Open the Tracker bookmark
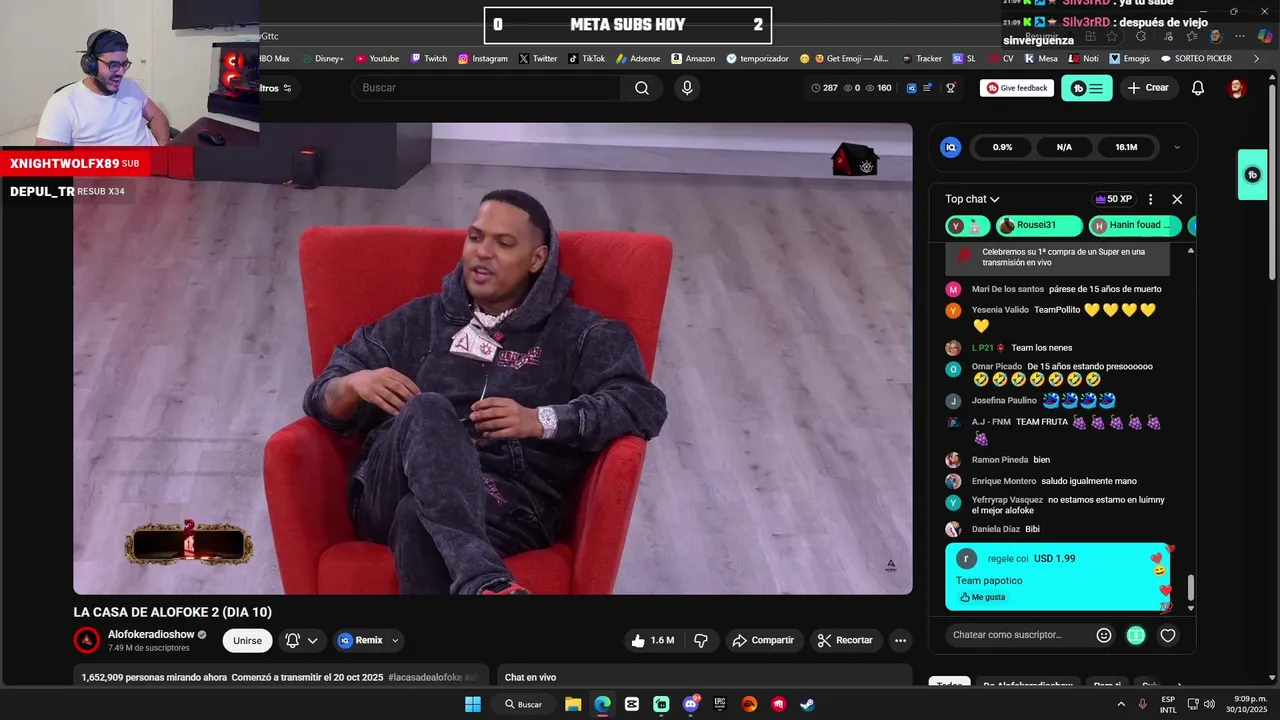The width and height of the screenshot is (1280, 720). click(x=921, y=59)
